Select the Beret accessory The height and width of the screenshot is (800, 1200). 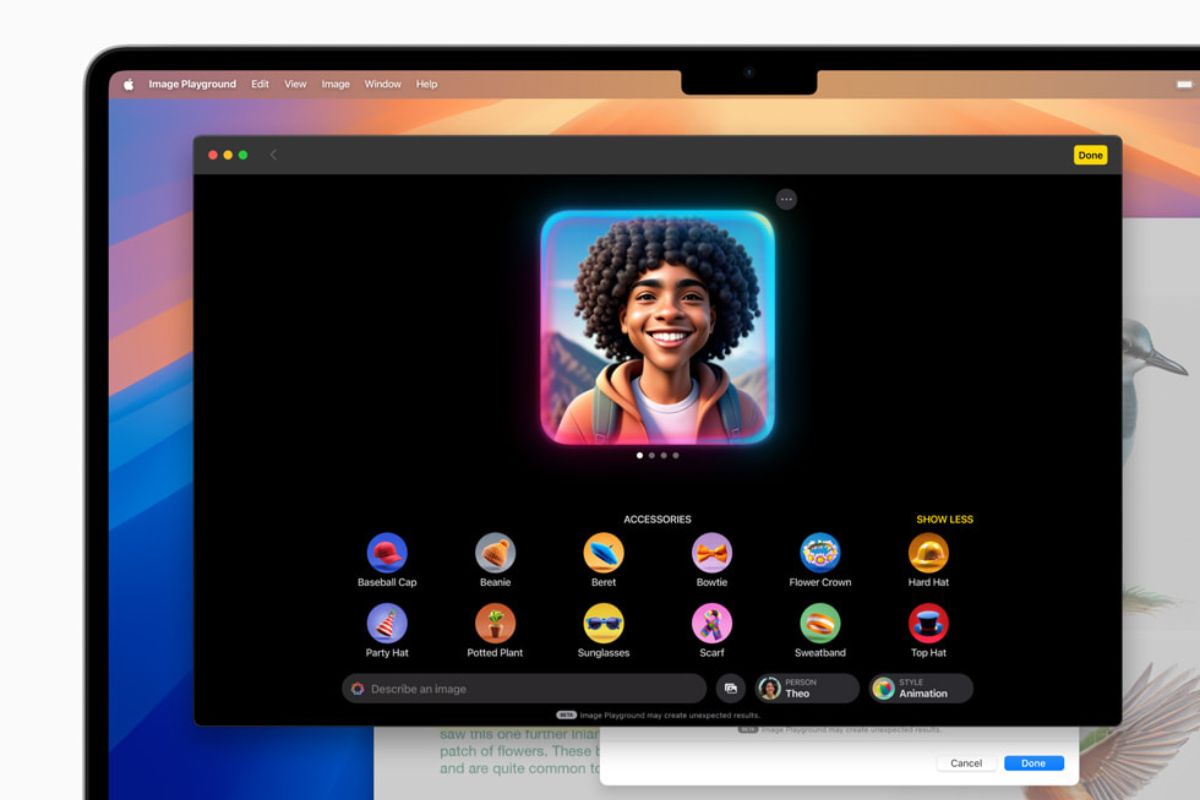pos(602,554)
